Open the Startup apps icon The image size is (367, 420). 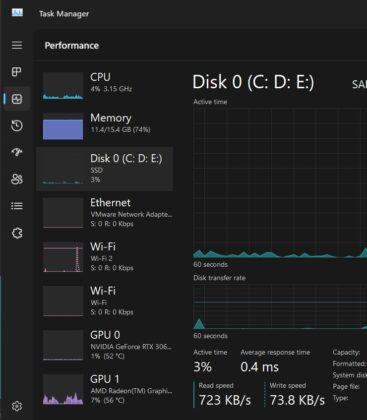point(17,152)
